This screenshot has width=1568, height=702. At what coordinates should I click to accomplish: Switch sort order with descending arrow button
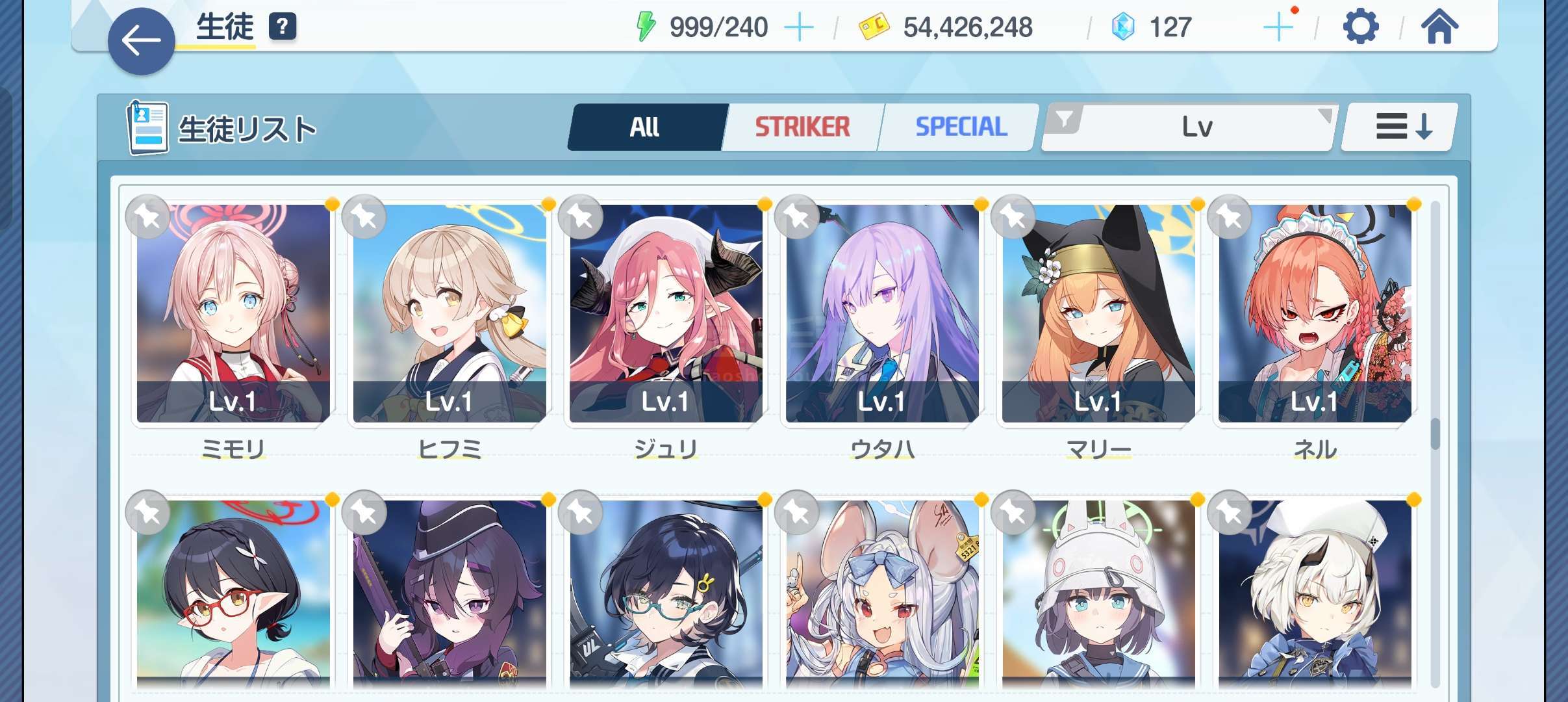click(x=1400, y=127)
